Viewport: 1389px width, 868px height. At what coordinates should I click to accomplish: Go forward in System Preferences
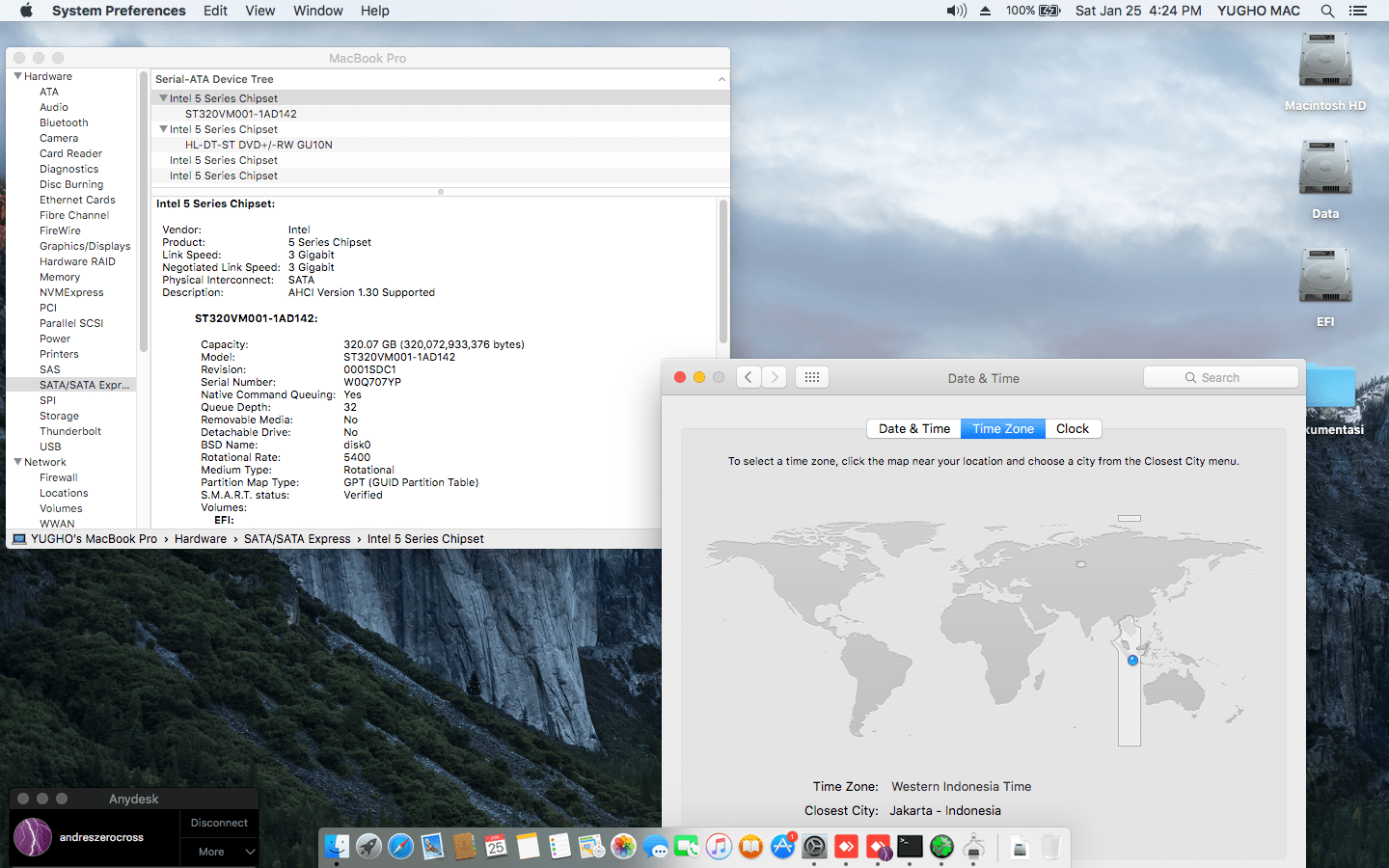click(775, 377)
